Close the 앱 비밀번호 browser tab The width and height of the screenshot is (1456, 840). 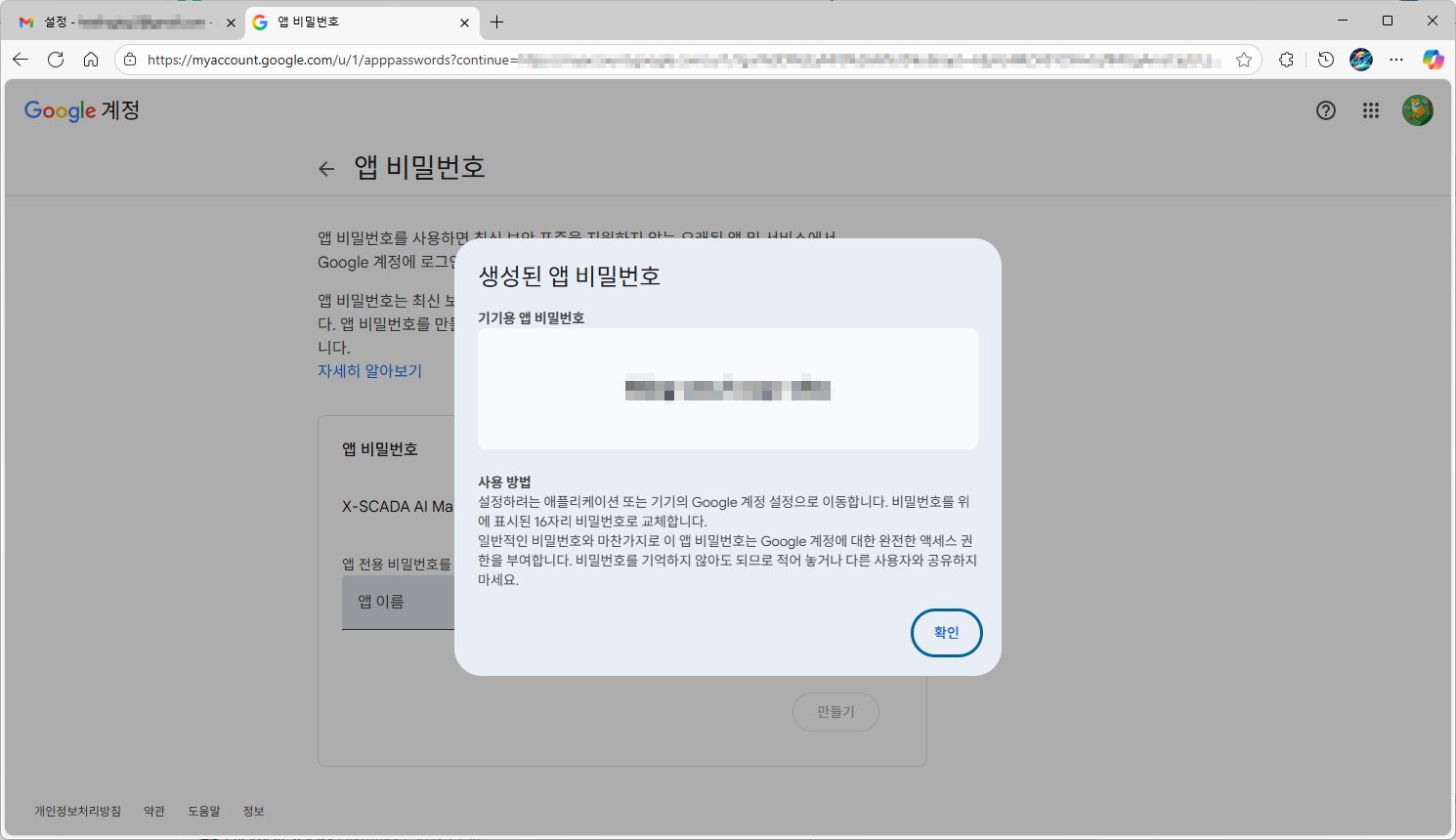tap(464, 22)
